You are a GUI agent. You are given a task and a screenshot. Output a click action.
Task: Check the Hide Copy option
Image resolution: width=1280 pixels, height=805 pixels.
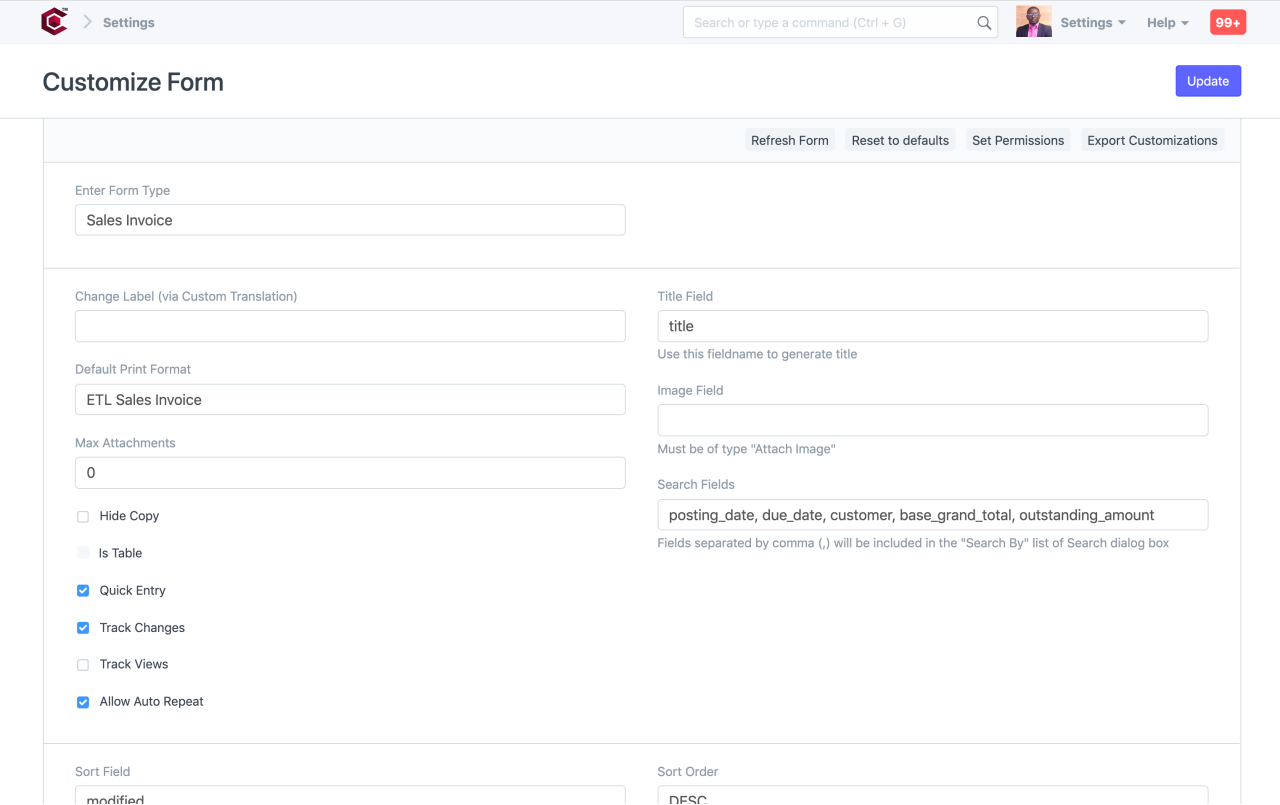[x=82, y=516]
